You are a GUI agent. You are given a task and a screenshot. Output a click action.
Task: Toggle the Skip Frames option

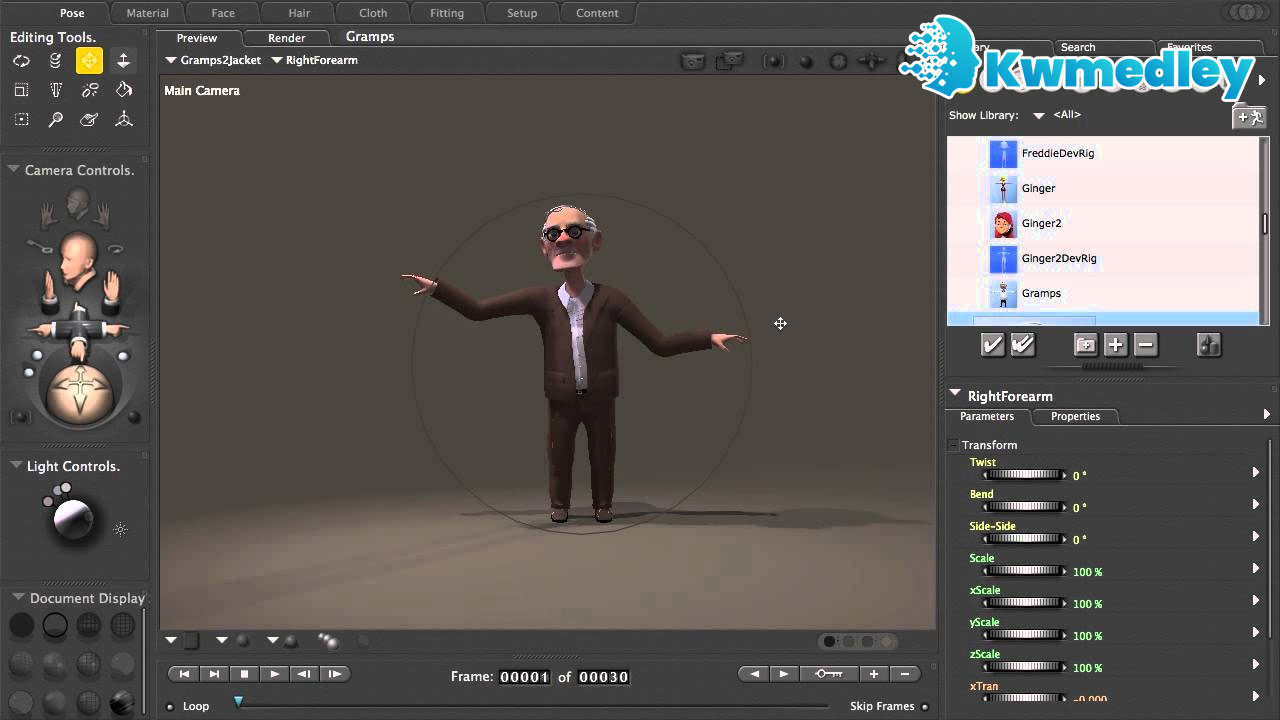click(925, 706)
